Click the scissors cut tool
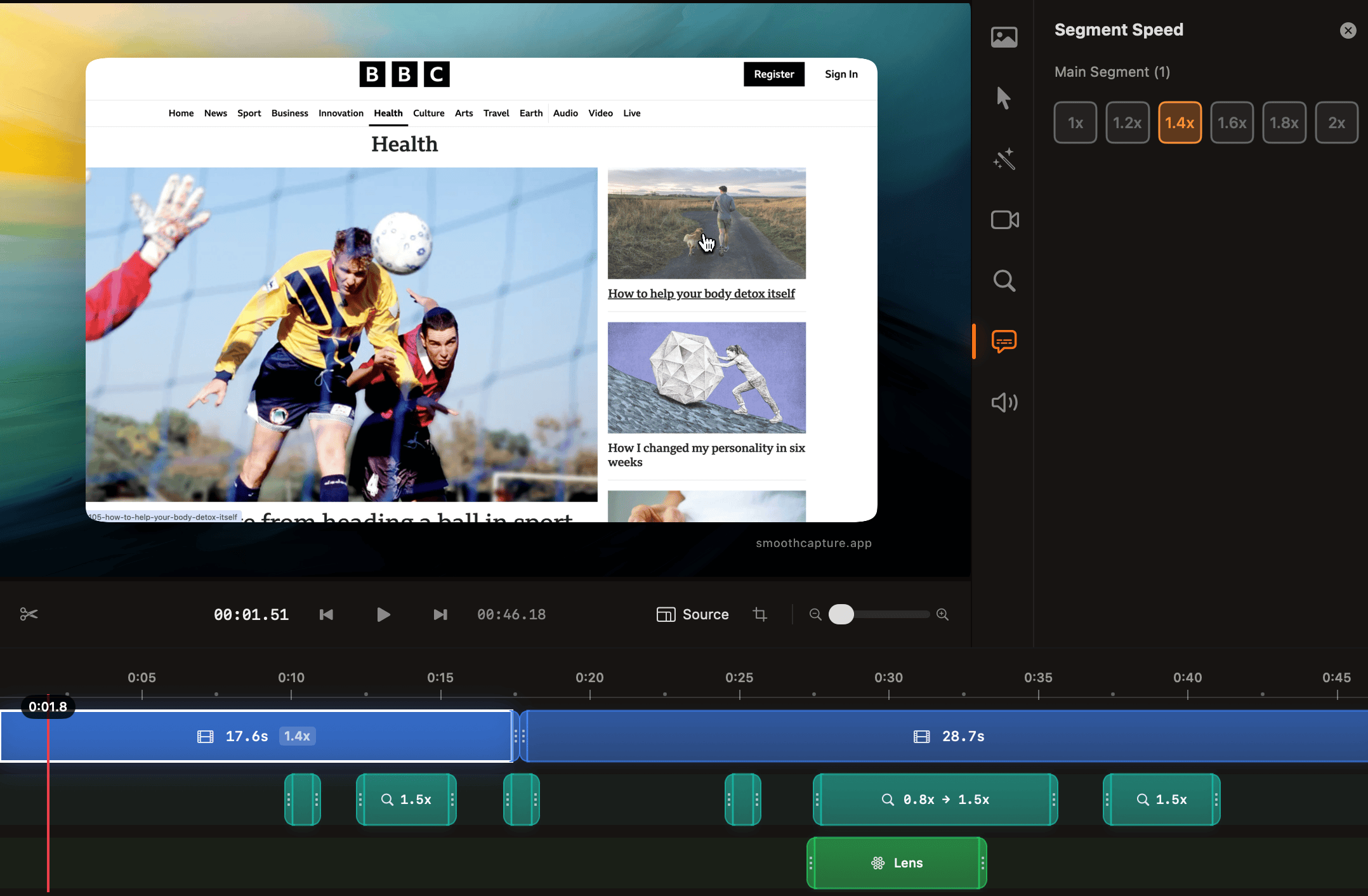Image resolution: width=1368 pixels, height=896 pixels. point(29,614)
